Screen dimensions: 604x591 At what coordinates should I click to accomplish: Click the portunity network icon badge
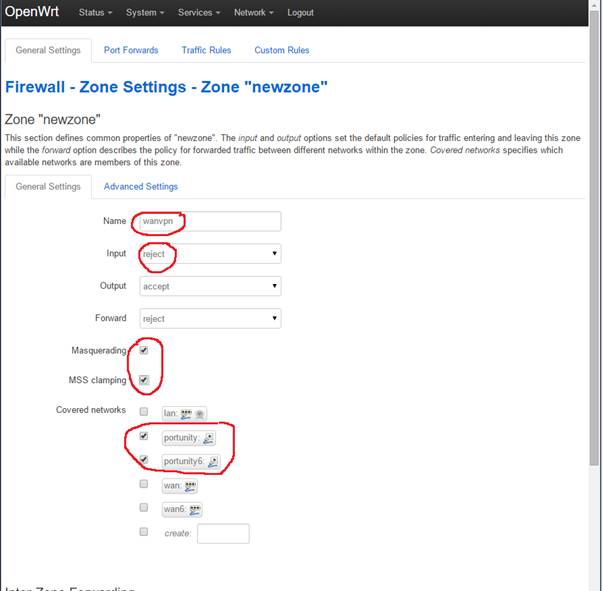pos(208,437)
